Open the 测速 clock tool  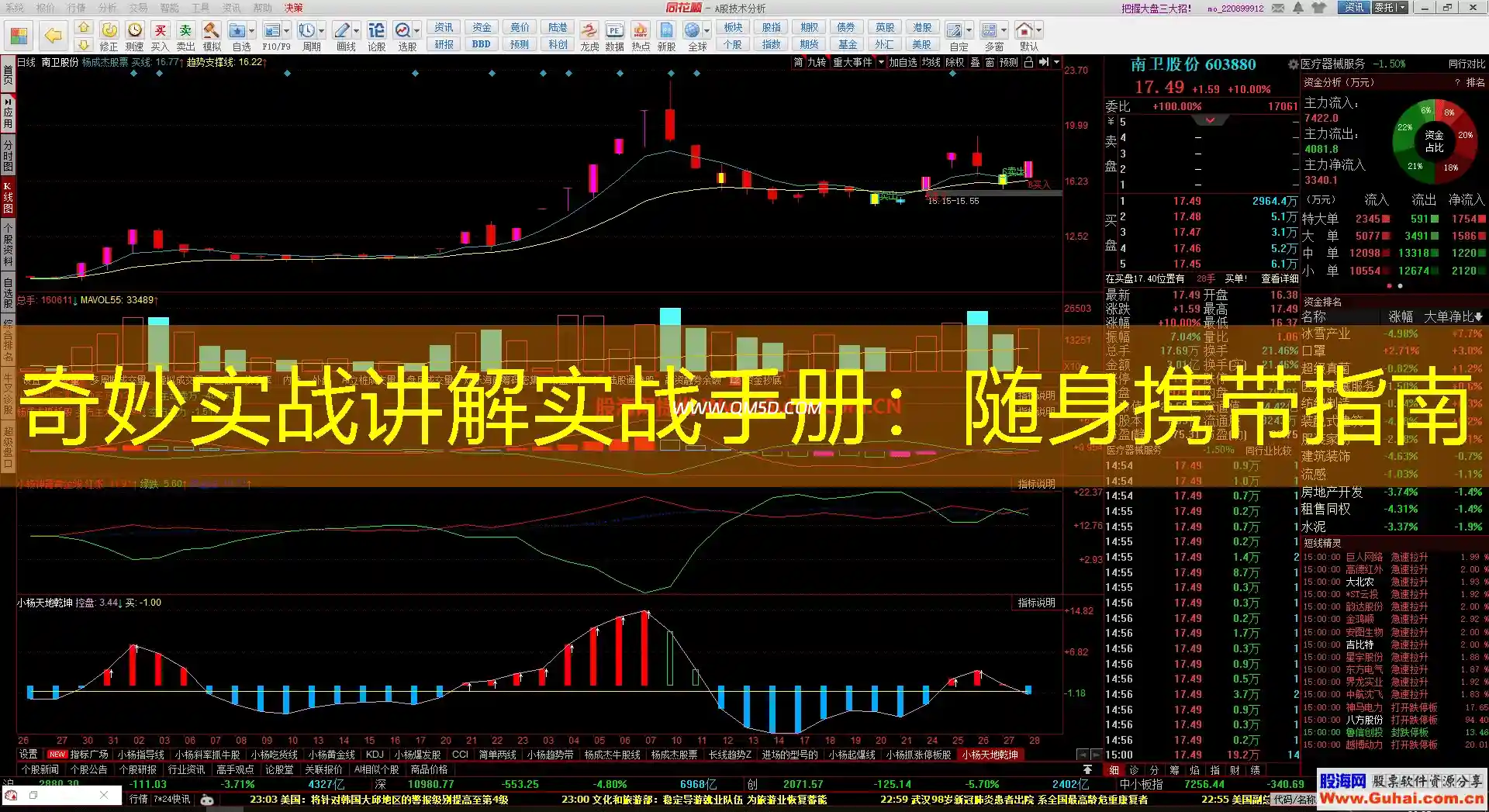135,30
